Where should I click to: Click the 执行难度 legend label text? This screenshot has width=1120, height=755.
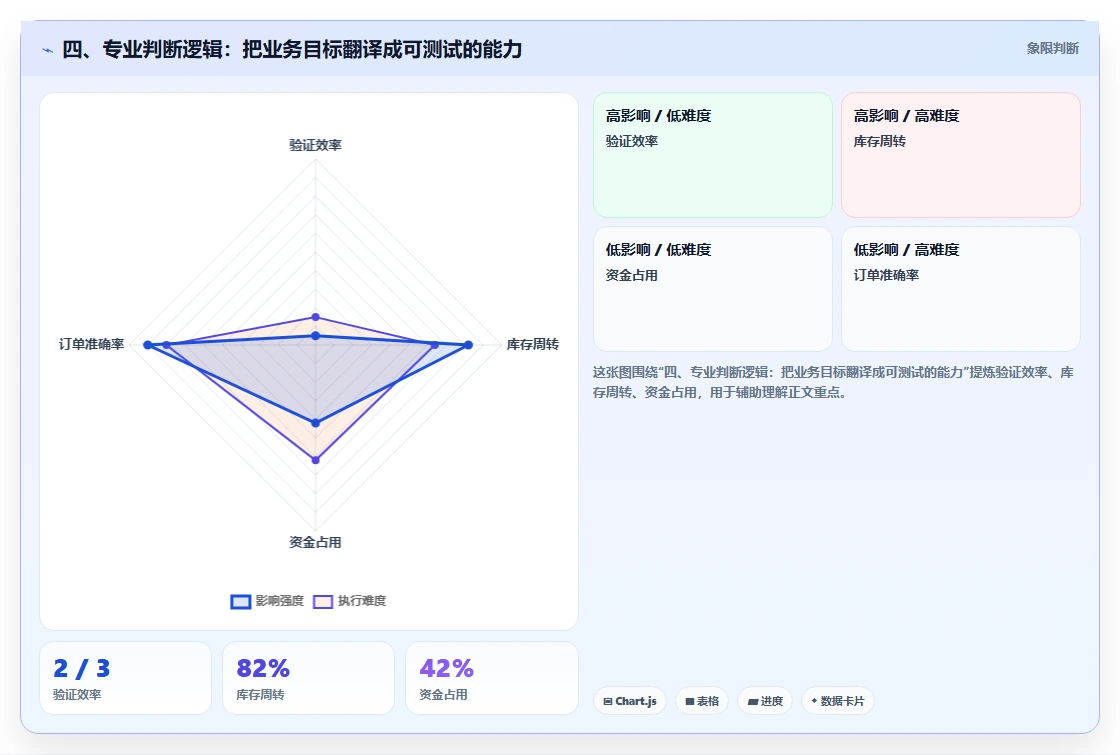click(361, 601)
